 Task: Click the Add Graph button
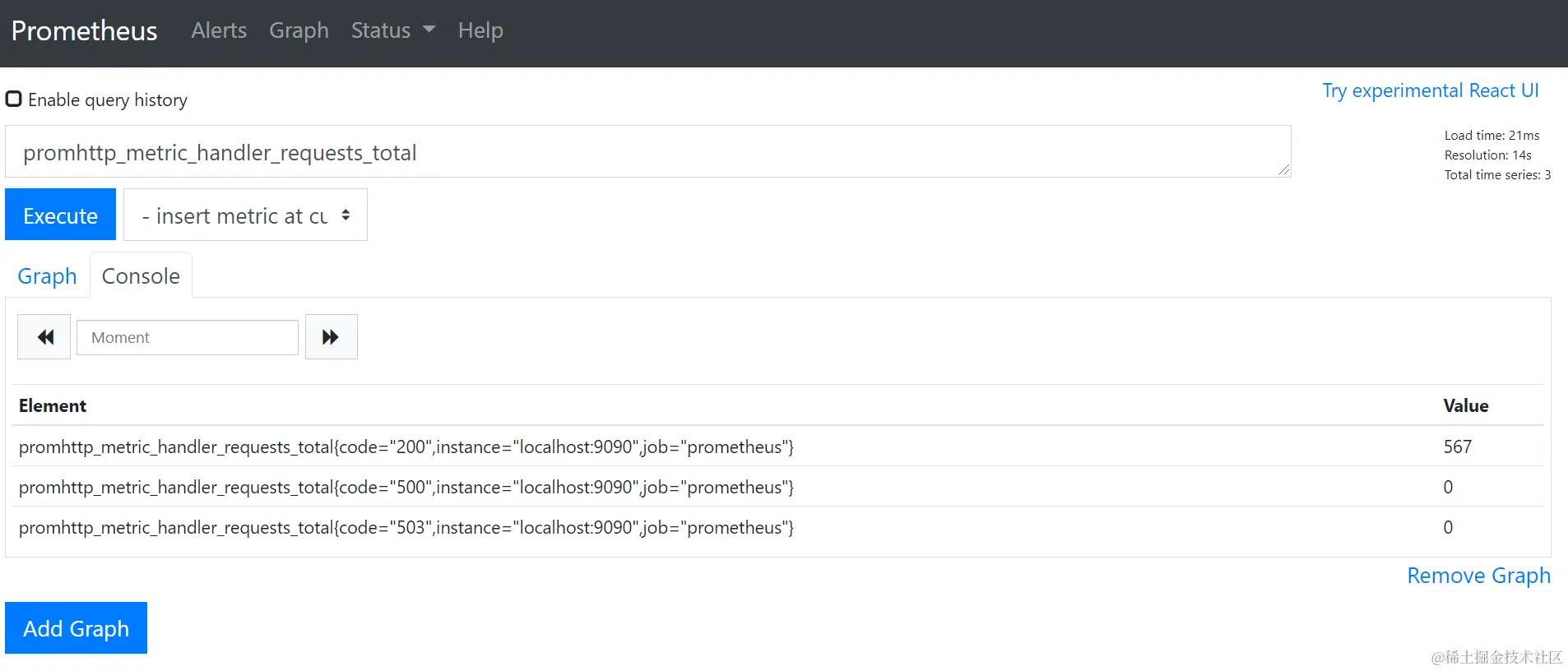pos(76,628)
